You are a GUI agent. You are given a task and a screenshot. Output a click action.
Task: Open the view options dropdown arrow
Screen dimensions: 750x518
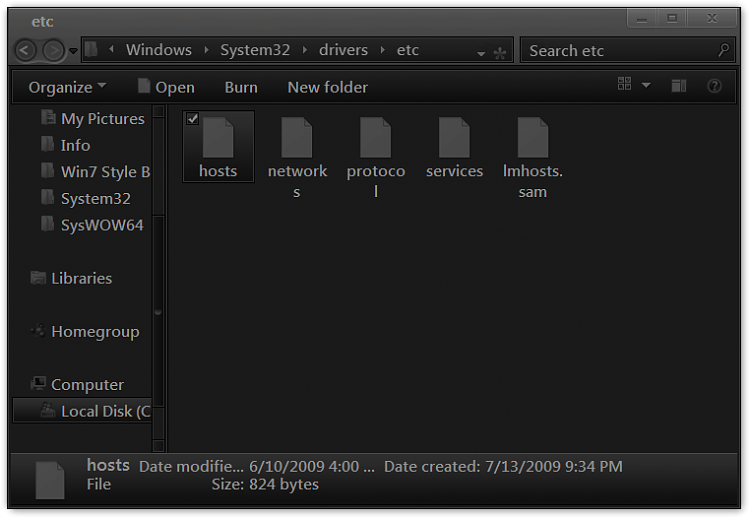[646, 85]
